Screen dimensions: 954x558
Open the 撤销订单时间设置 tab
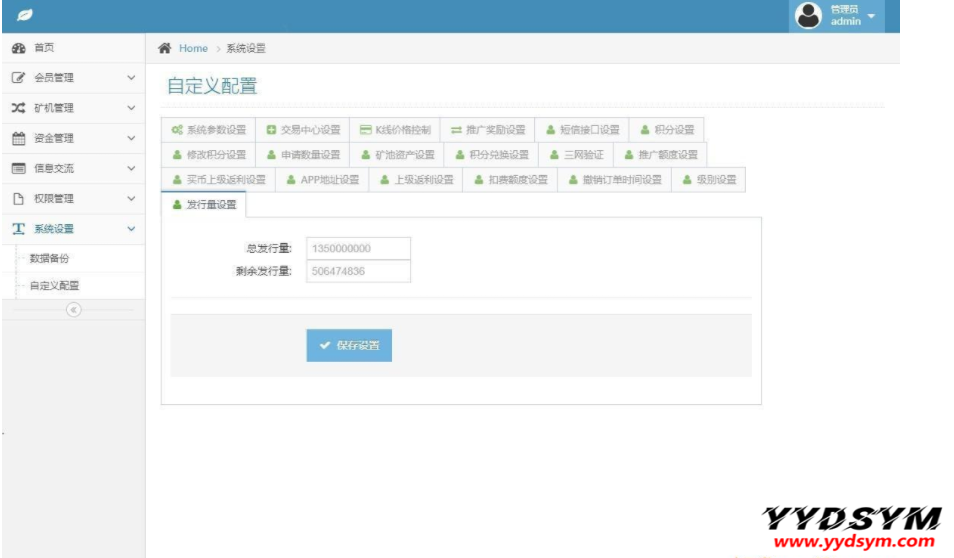[615, 180]
